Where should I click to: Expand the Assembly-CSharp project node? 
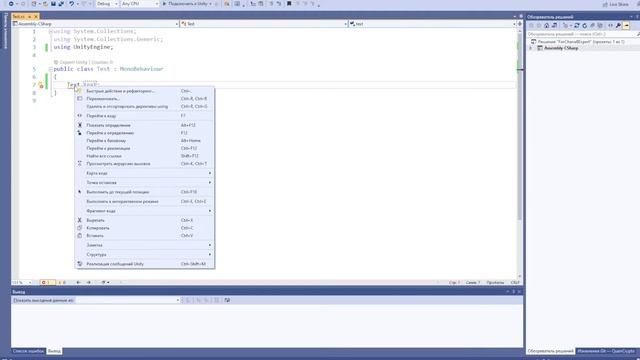pyautogui.click(x=531, y=48)
